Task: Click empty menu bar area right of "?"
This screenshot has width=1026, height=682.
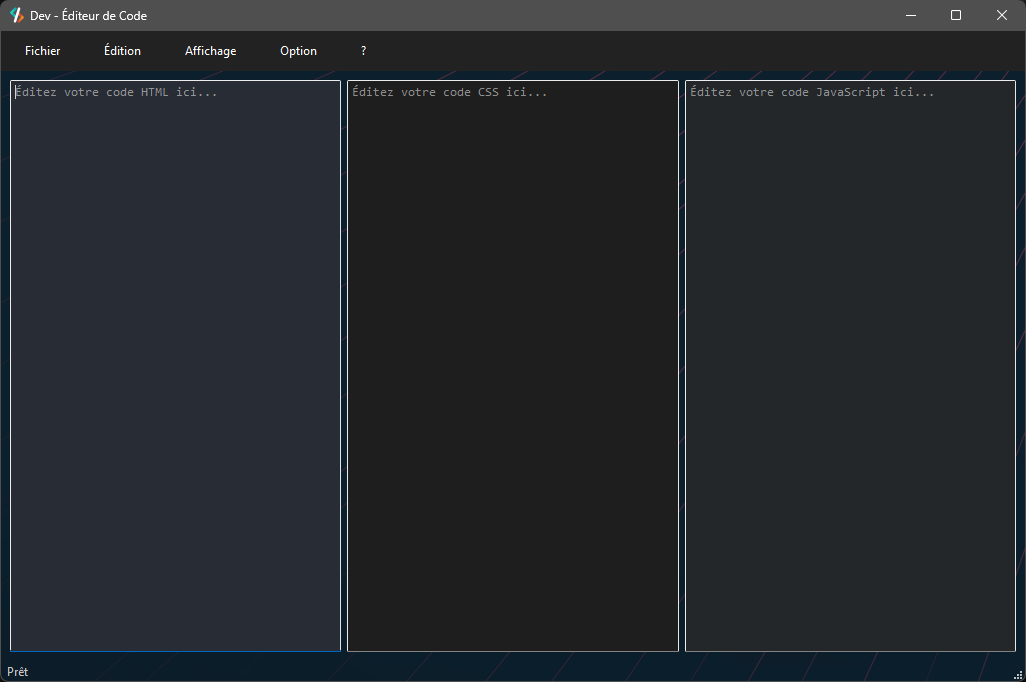Action: 680,51
